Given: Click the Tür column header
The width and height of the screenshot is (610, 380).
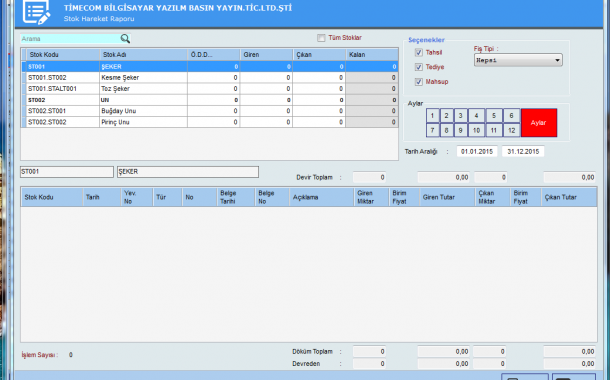Looking at the screenshot, I should click(x=167, y=197).
